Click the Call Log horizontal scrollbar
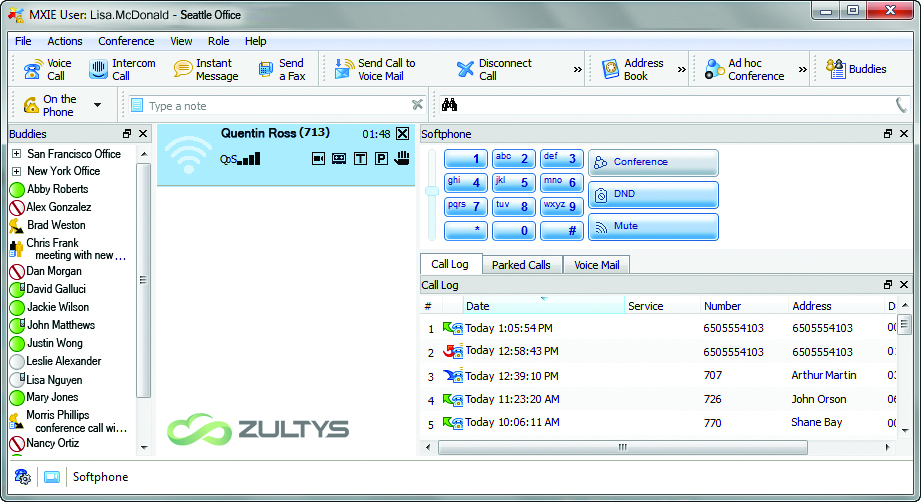The height and width of the screenshot is (502, 921). pos(623,447)
